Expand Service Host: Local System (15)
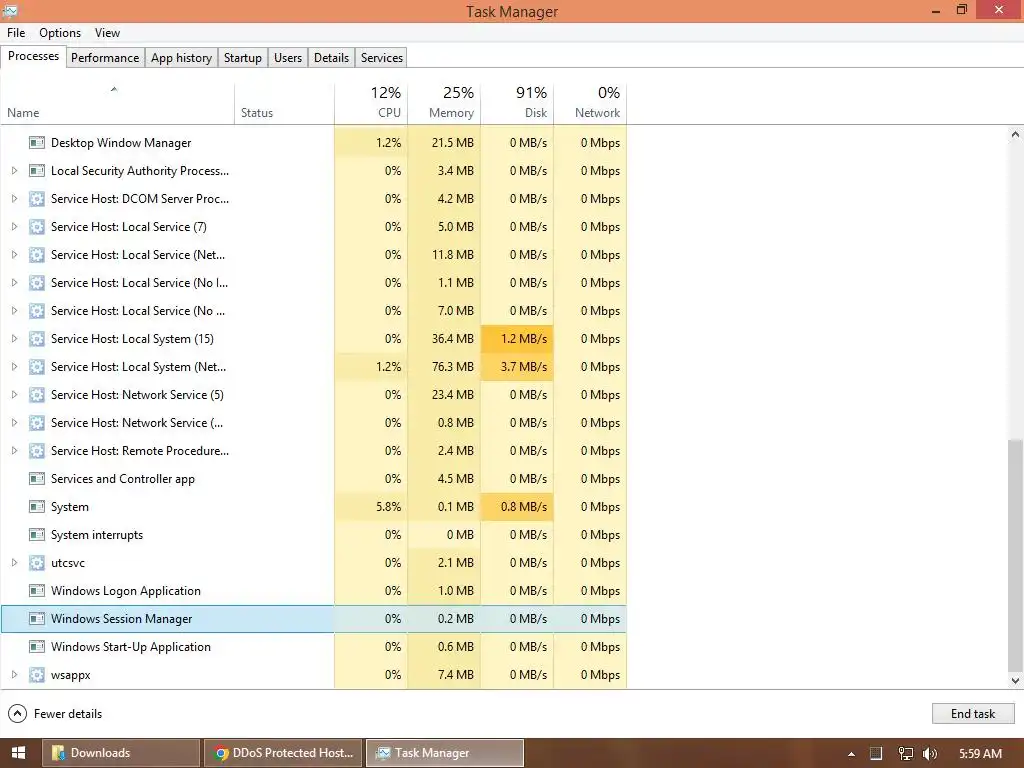Image resolution: width=1024 pixels, height=768 pixels. click(x=14, y=338)
